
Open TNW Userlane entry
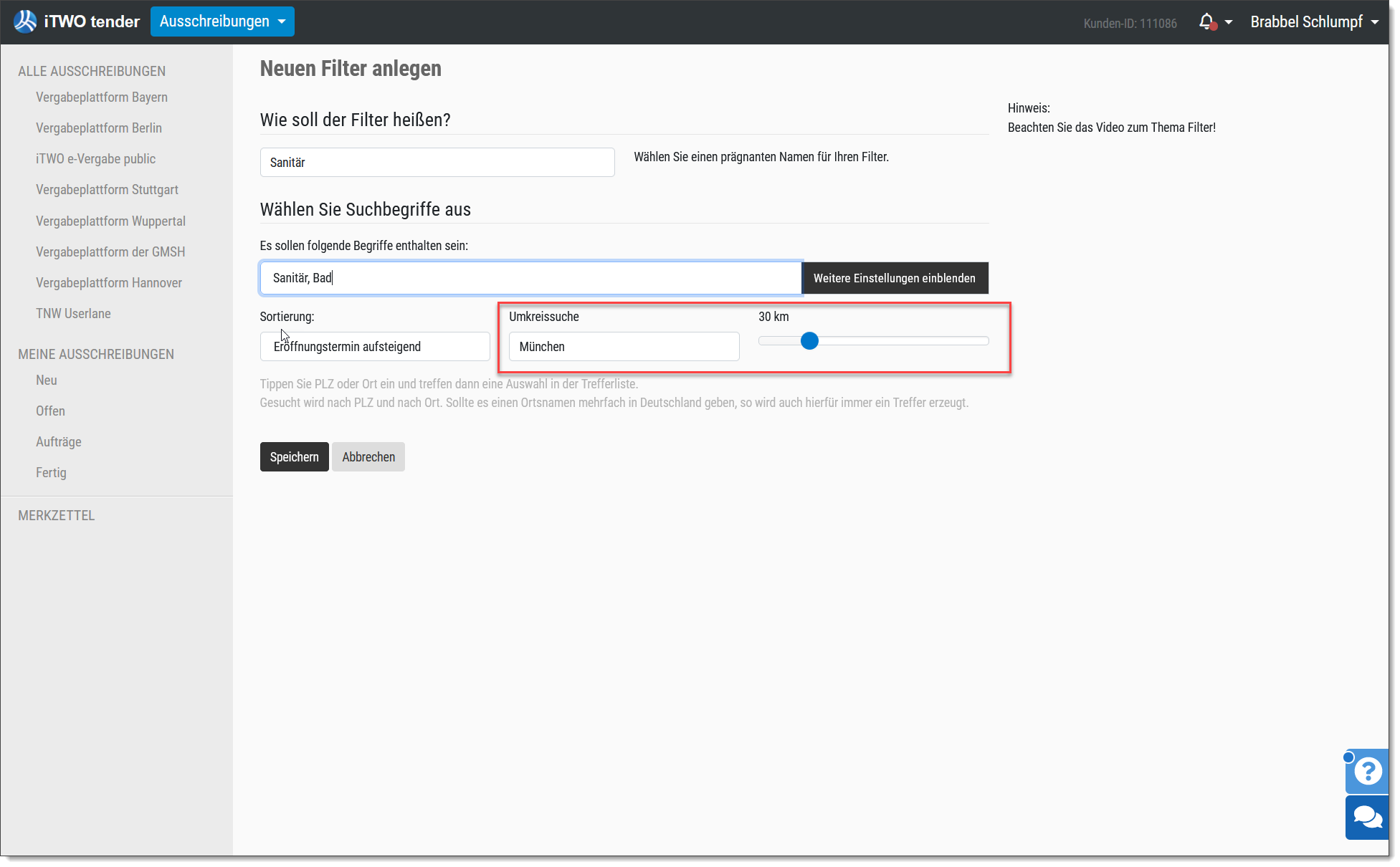point(73,314)
